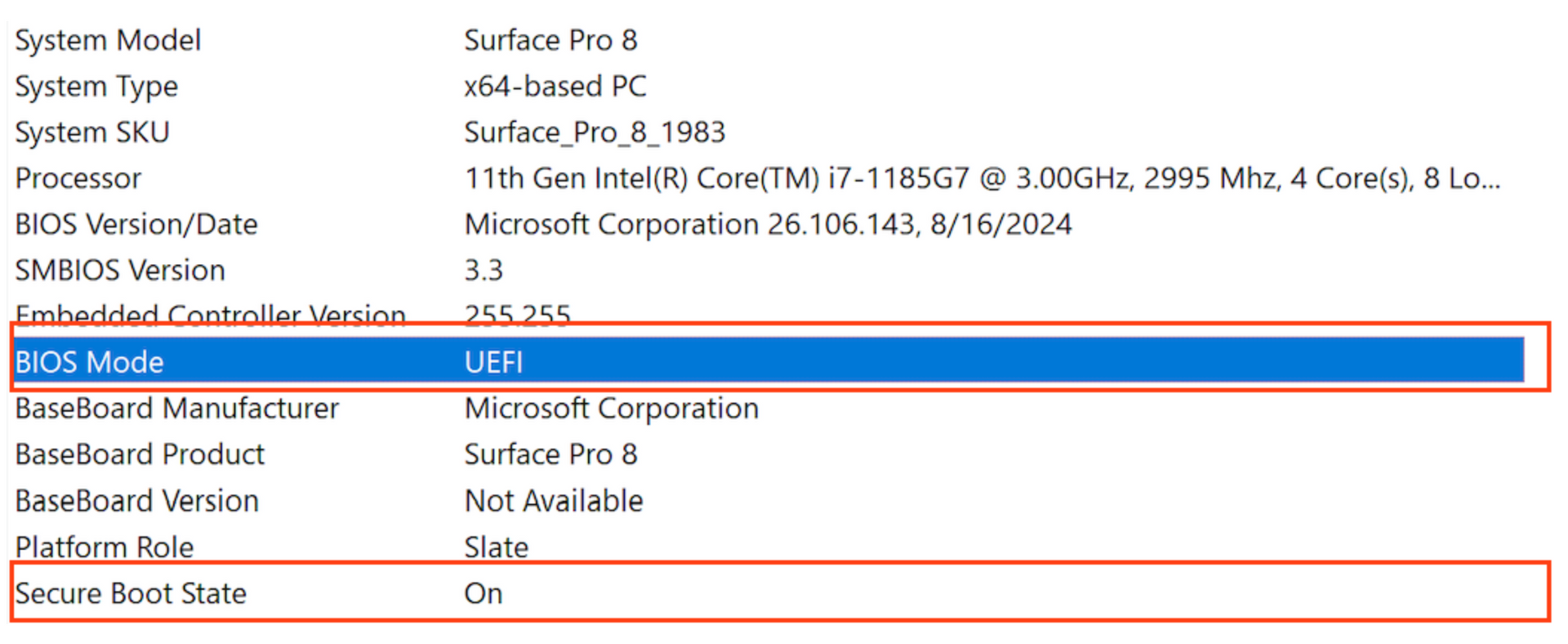The image size is (1568, 644).
Task: Click the 255.255 Embedded Controller value
Action: pyautogui.click(x=517, y=314)
